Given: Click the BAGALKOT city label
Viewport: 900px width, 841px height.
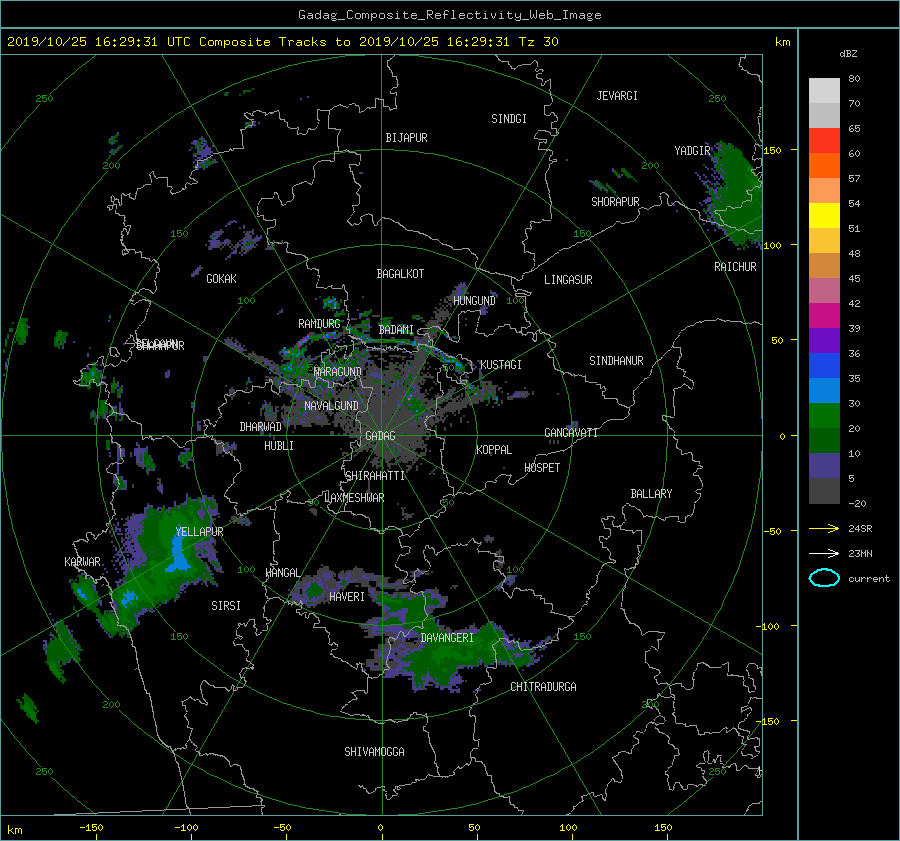Looking at the screenshot, I should (400, 274).
